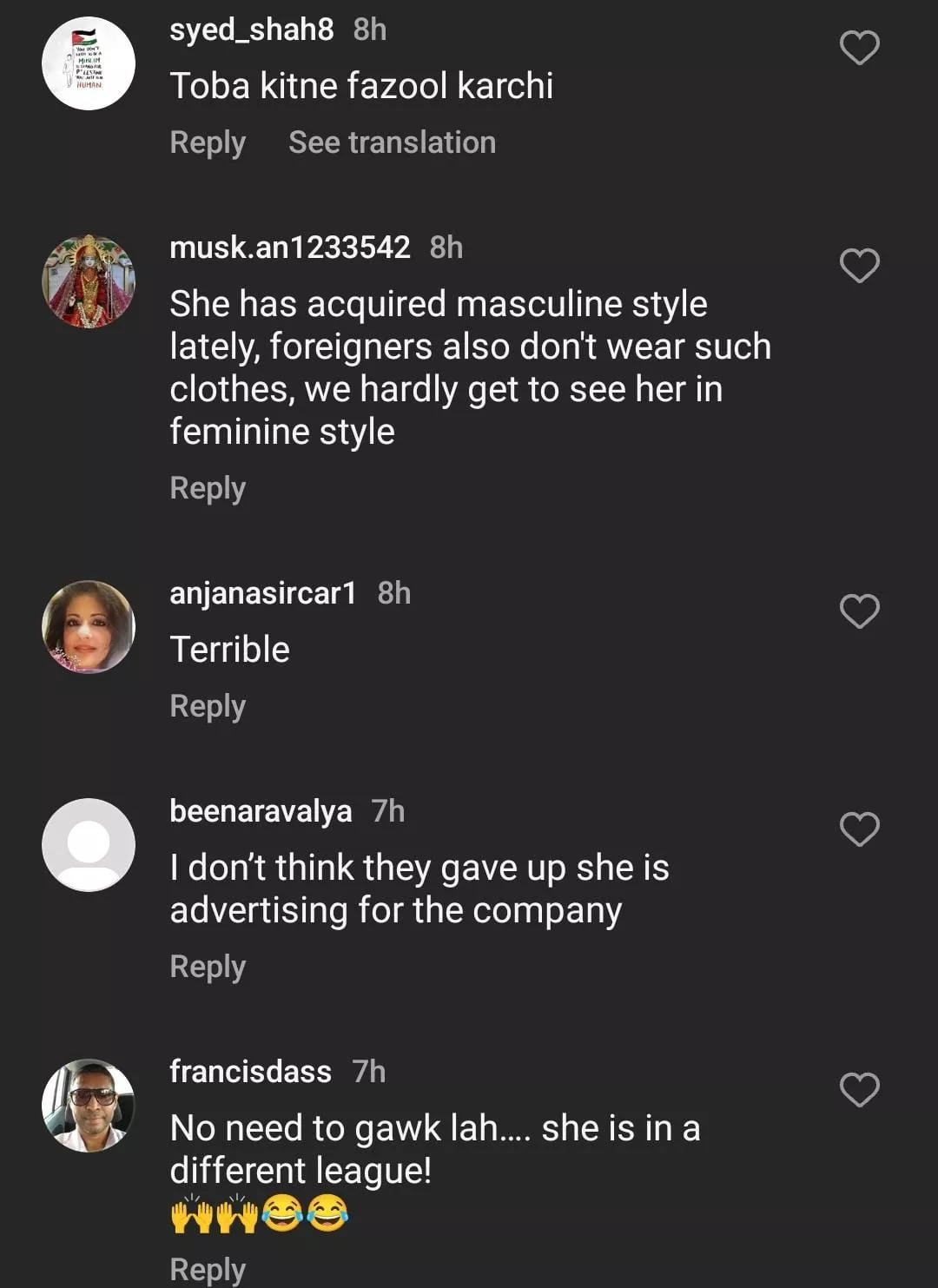Open francisdass username link
The image size is (938, 1288).
tap(250, 1072)
